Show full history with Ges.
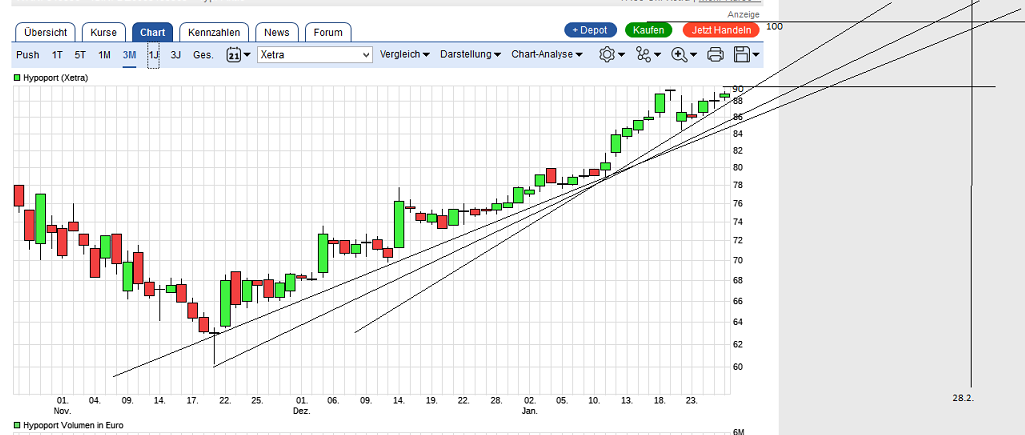Viewport: 1025px width, 435px height. click(203, 55)
